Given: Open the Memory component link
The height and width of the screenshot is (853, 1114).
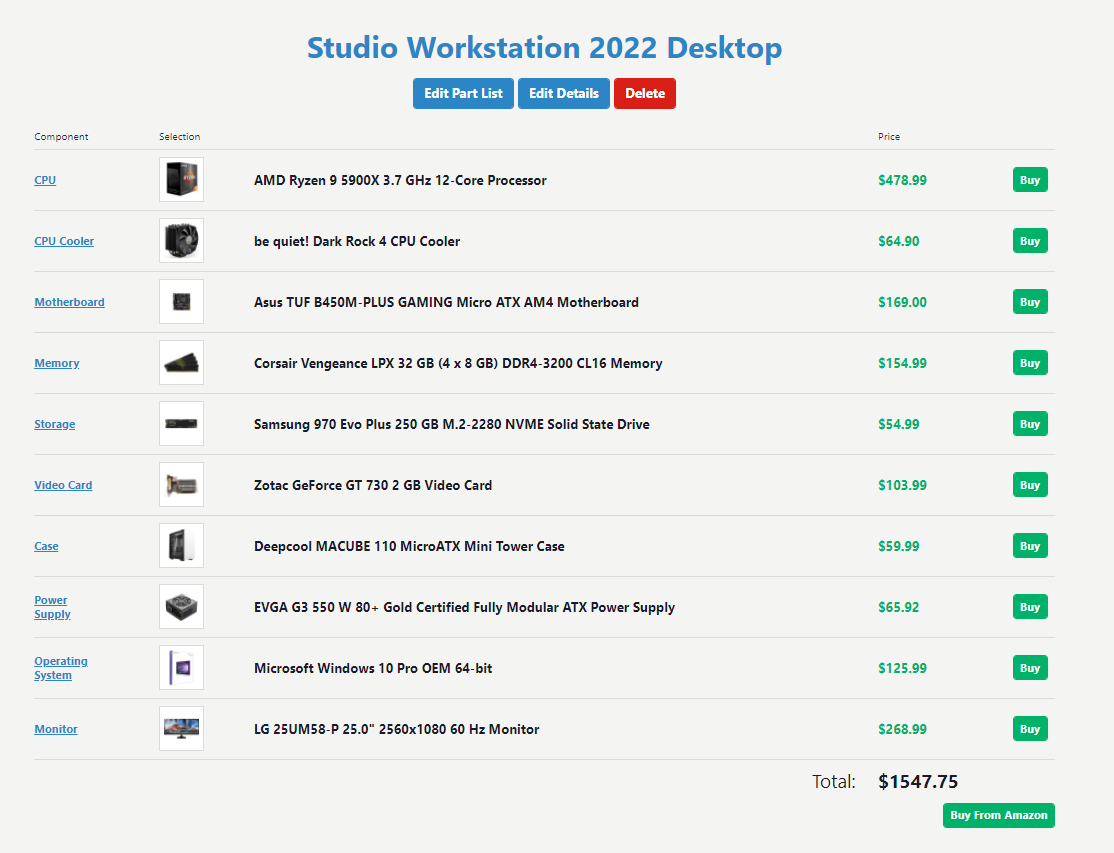Looking at the screenshot, I should 57,364.
